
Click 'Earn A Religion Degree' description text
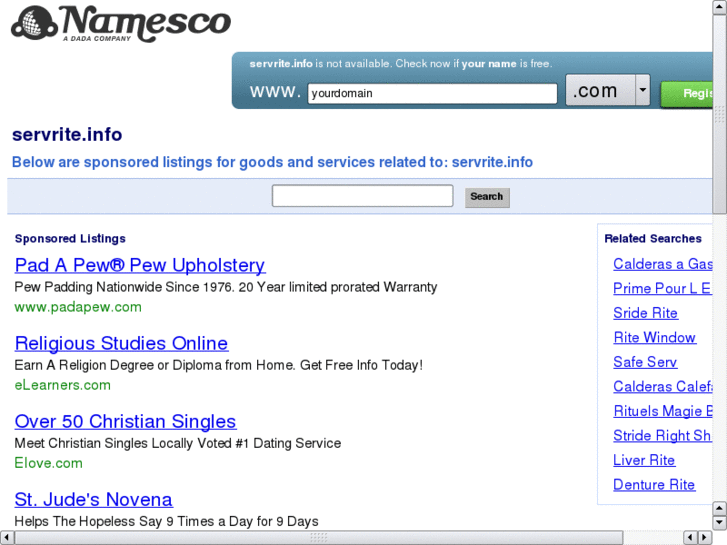coord(218,365)
